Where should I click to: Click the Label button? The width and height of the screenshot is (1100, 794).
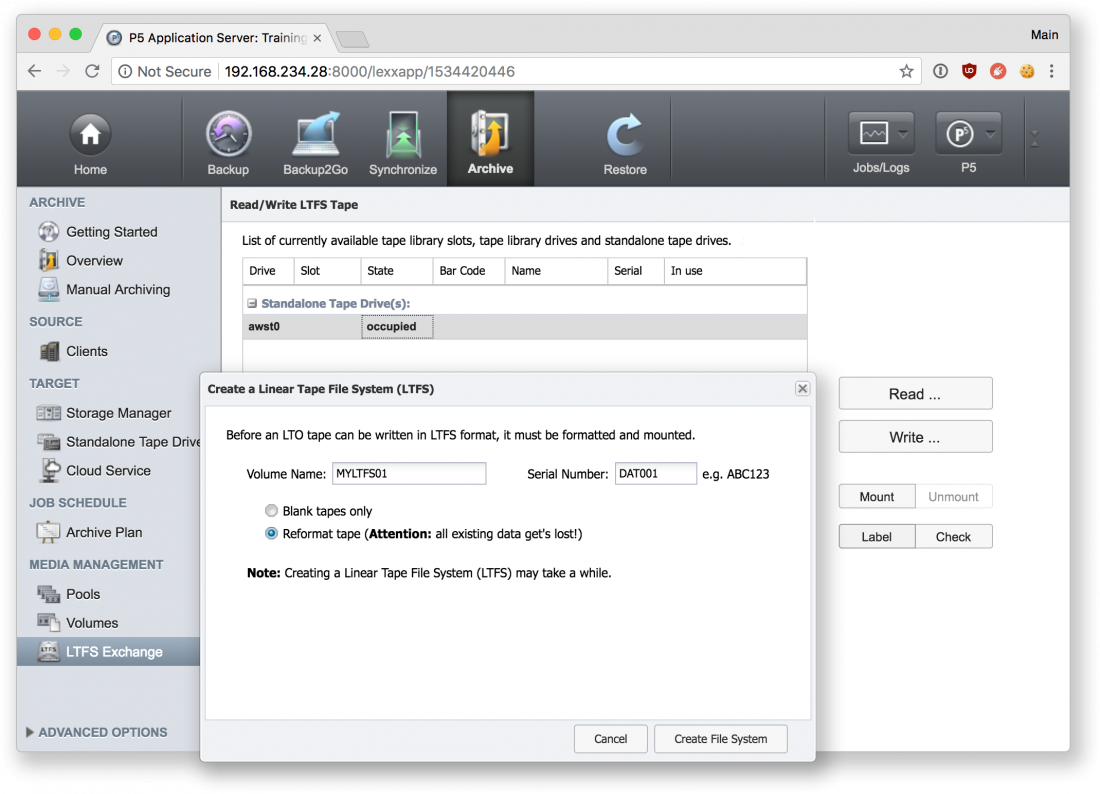pyautogui.click(x=876, y=536)
